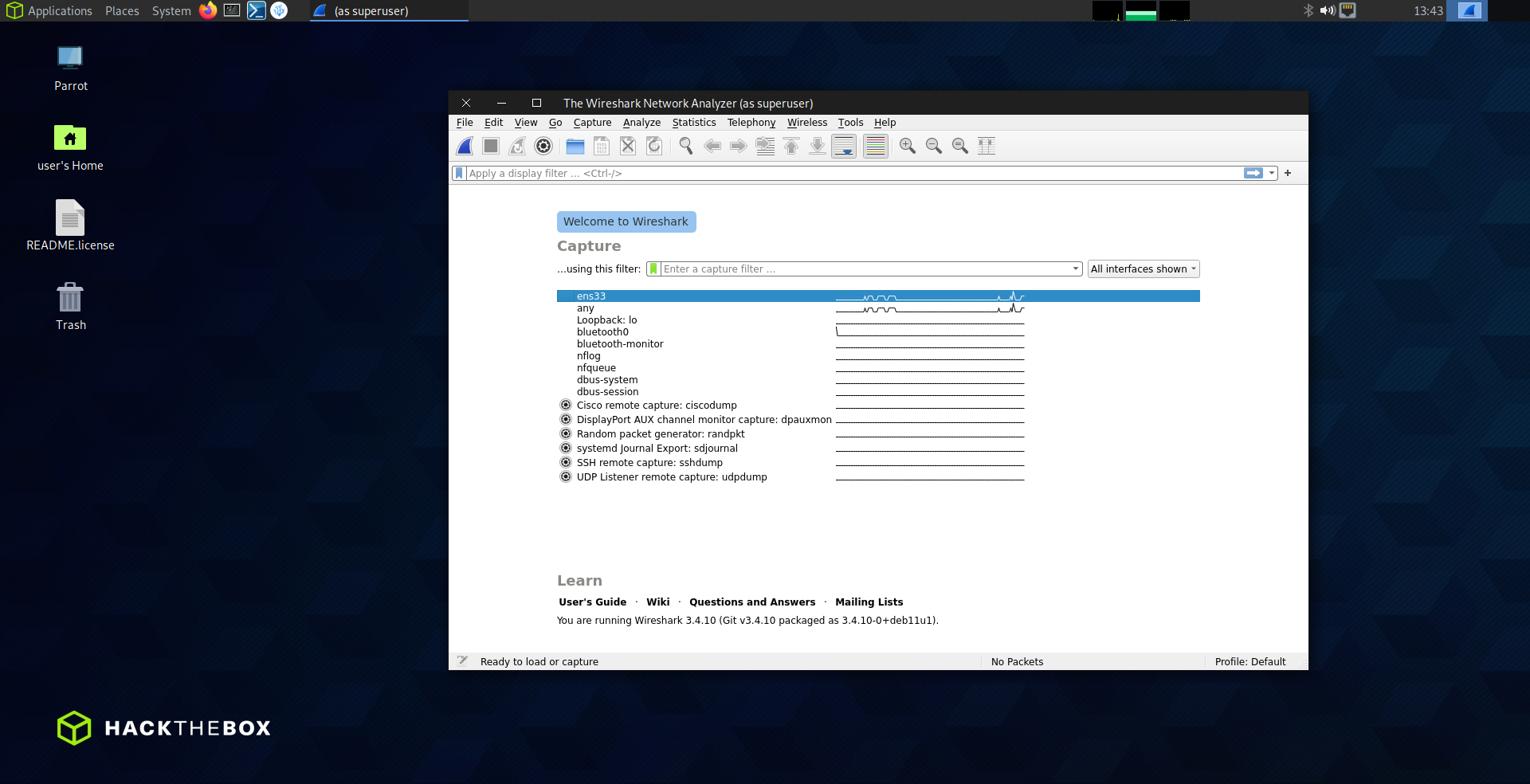
Task: Click the Close capture file X icon
Action: pyautogui.click(x=628, y=146)
